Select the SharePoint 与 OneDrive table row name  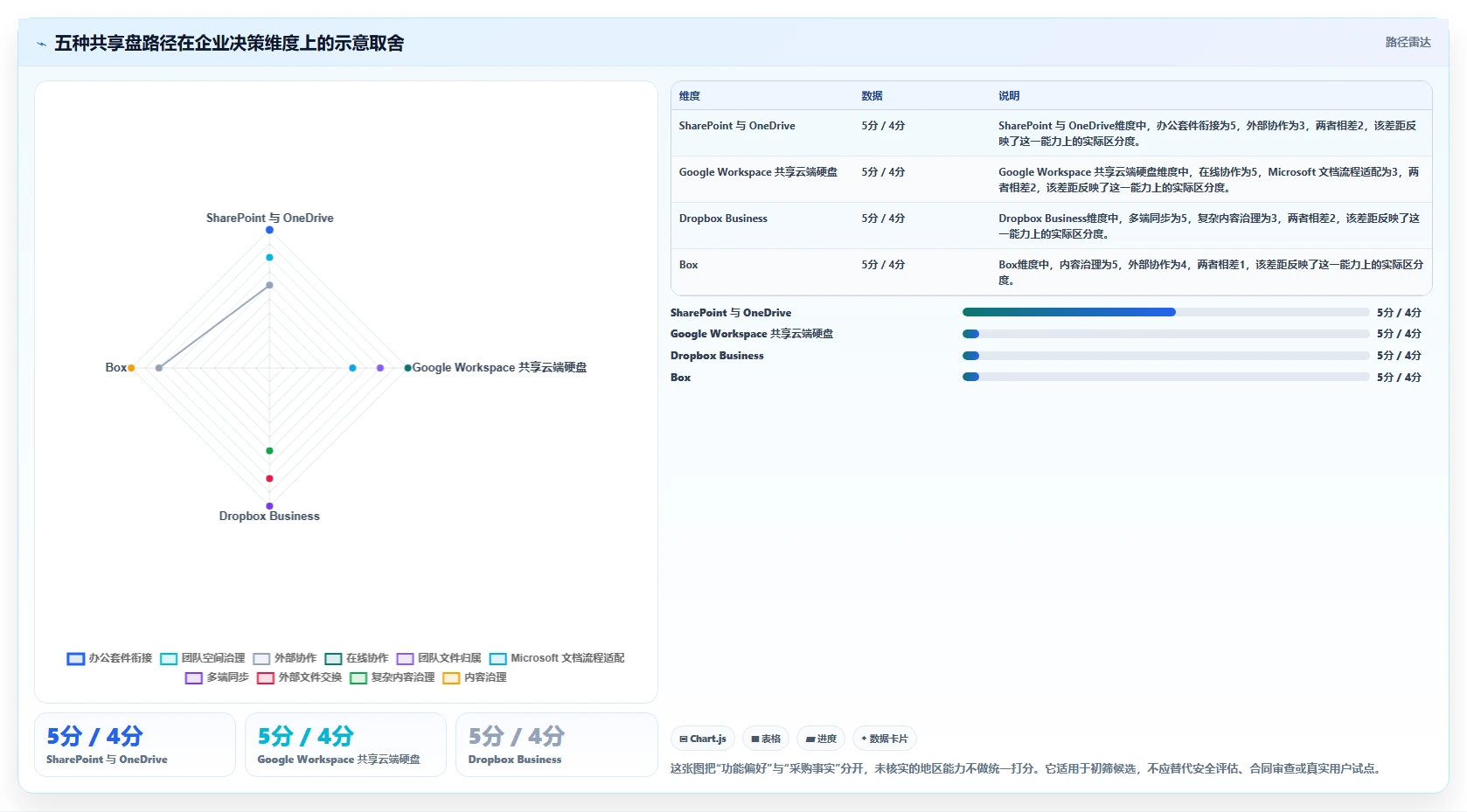tap(737, 126)
